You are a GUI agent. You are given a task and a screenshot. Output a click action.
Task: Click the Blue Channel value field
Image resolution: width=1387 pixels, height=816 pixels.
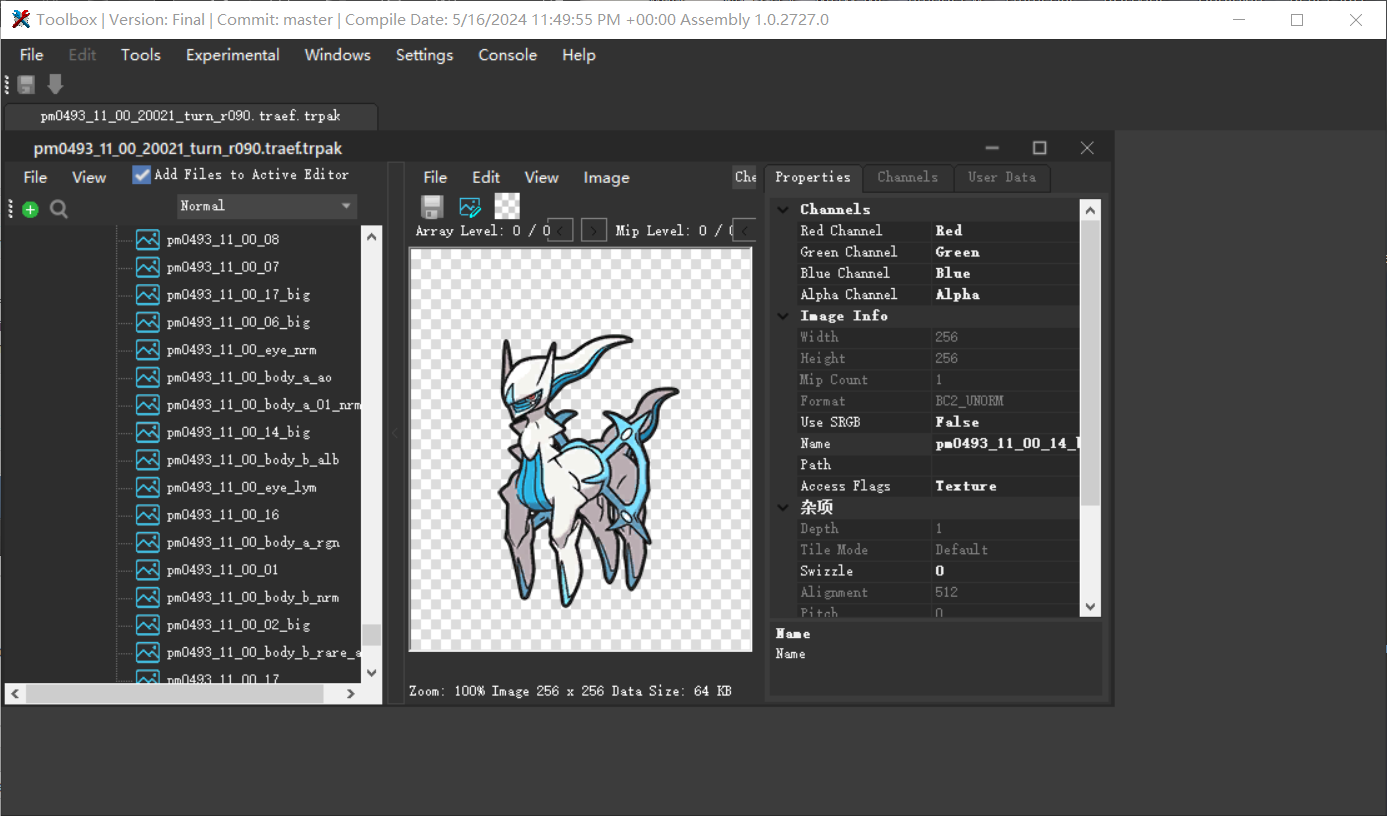1006,273
